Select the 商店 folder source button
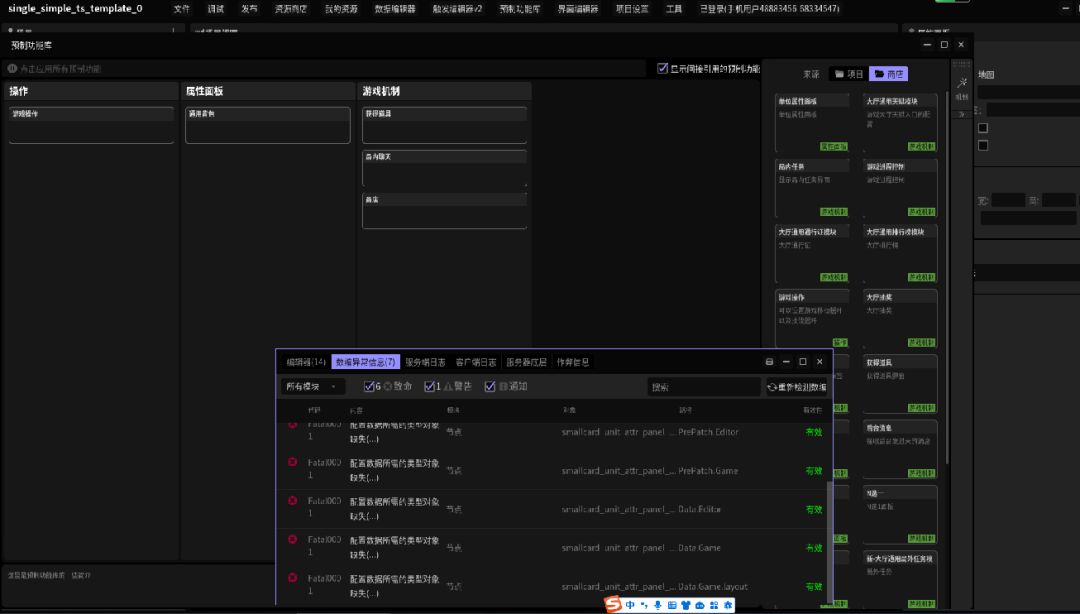Viewport: 1080px width, 614px height. tap(888, 74)
